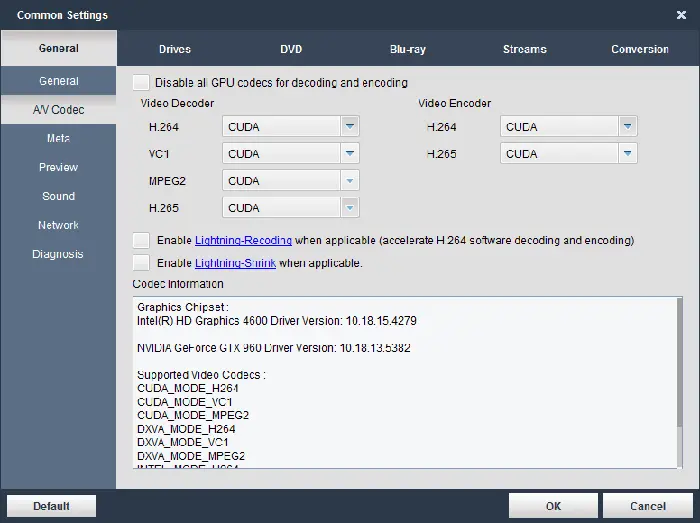
Task: Click the Default button
Action: click(x=51, y=506)
